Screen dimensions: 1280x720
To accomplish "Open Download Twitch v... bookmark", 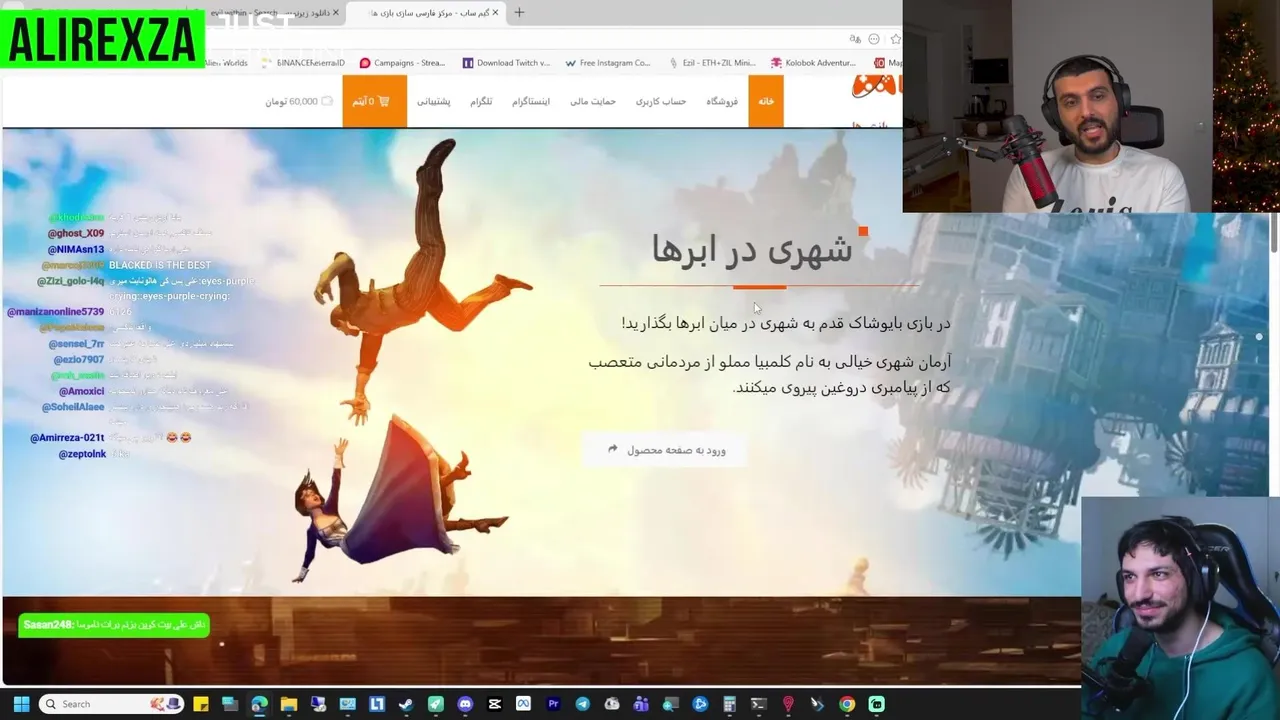I will pos(506,63).
